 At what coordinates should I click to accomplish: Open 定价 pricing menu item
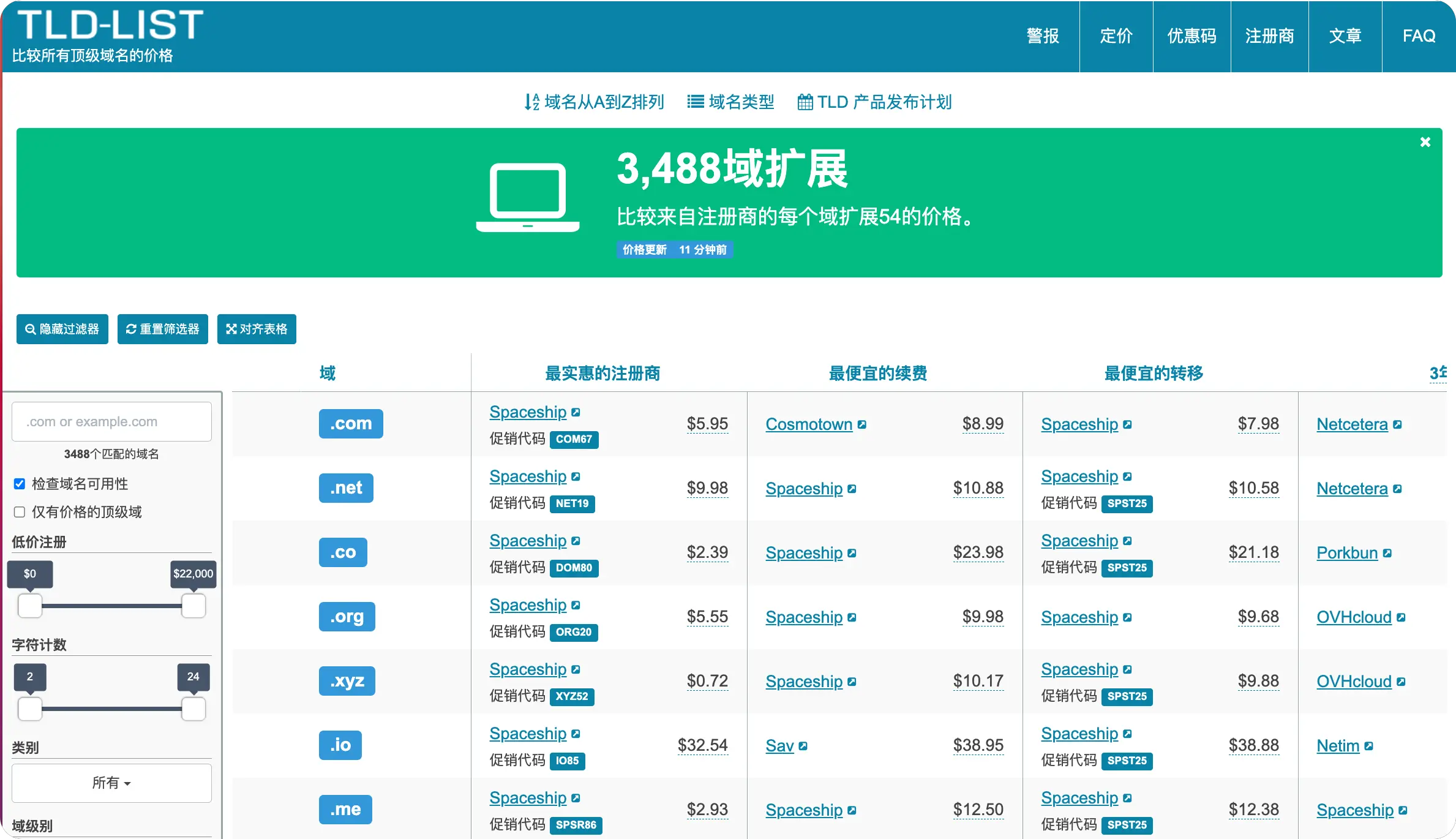(1116, 36)
